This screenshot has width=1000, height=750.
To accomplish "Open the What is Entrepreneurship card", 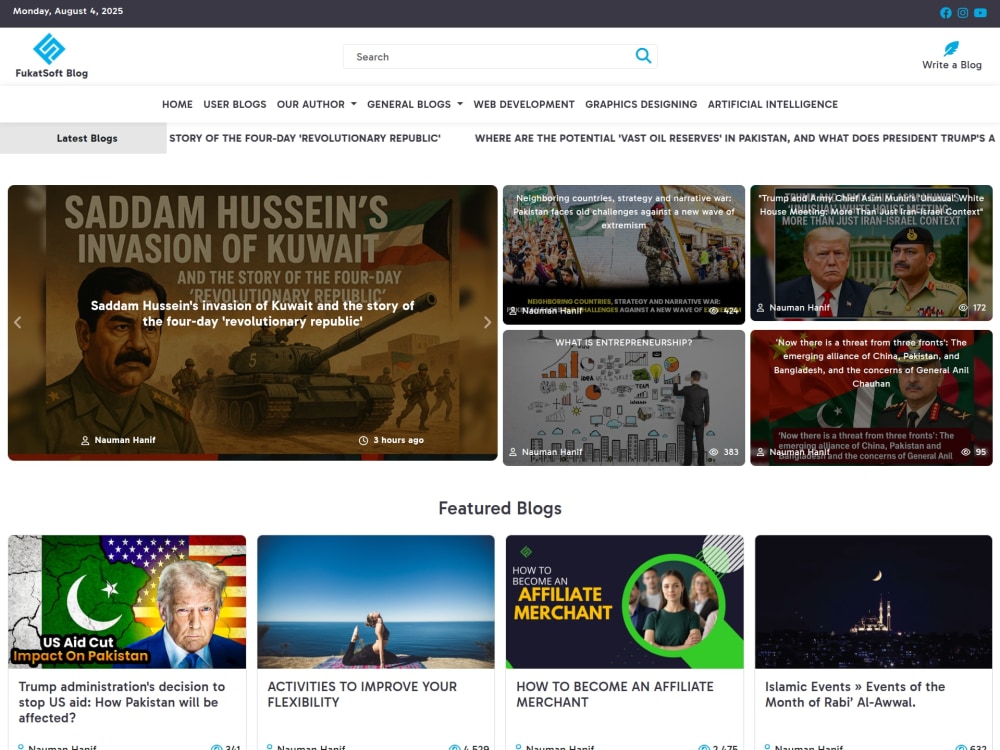I will click(x=624, y=398).
